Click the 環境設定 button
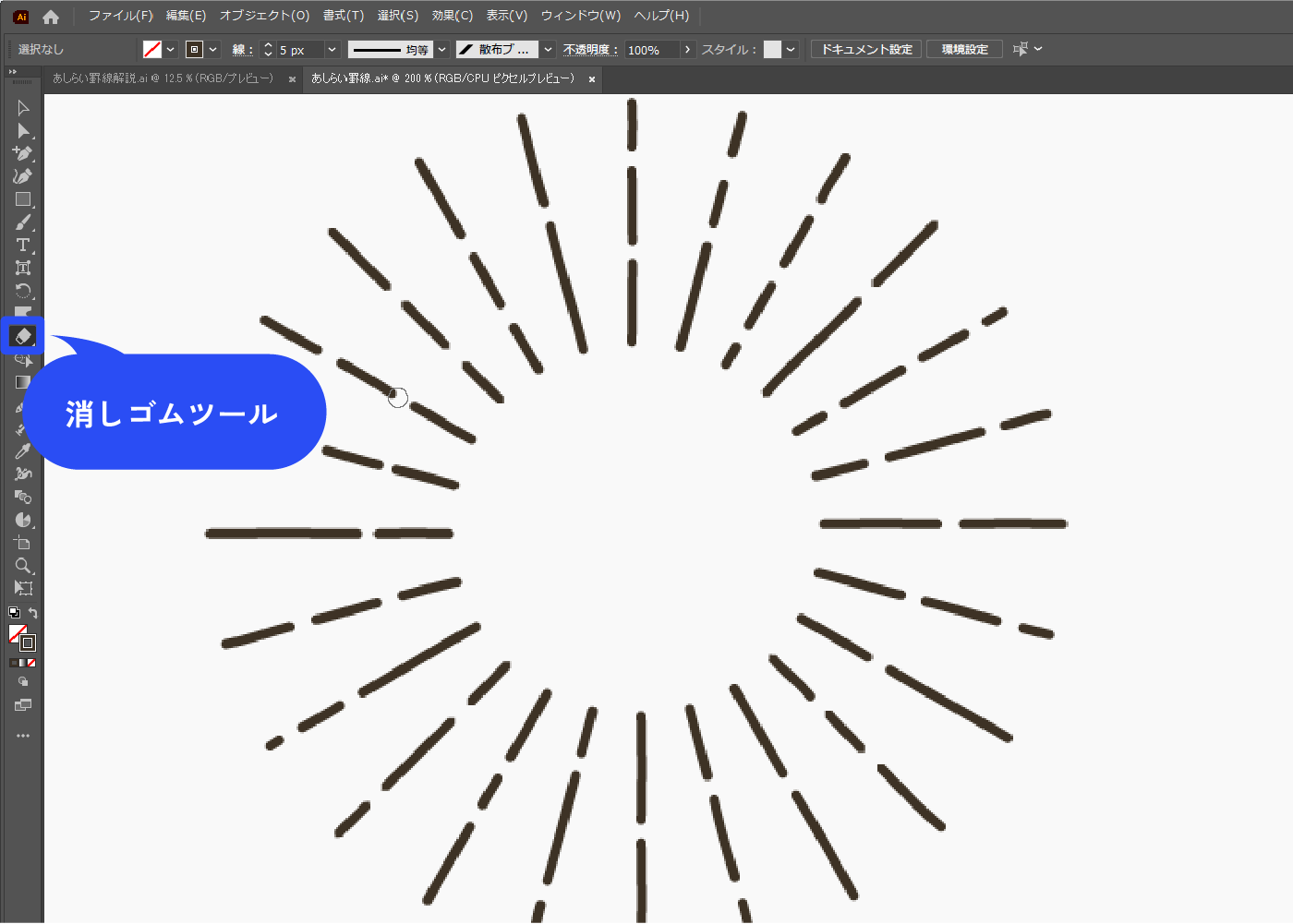This screenshot has width=1293, height=924. point(964,50)
